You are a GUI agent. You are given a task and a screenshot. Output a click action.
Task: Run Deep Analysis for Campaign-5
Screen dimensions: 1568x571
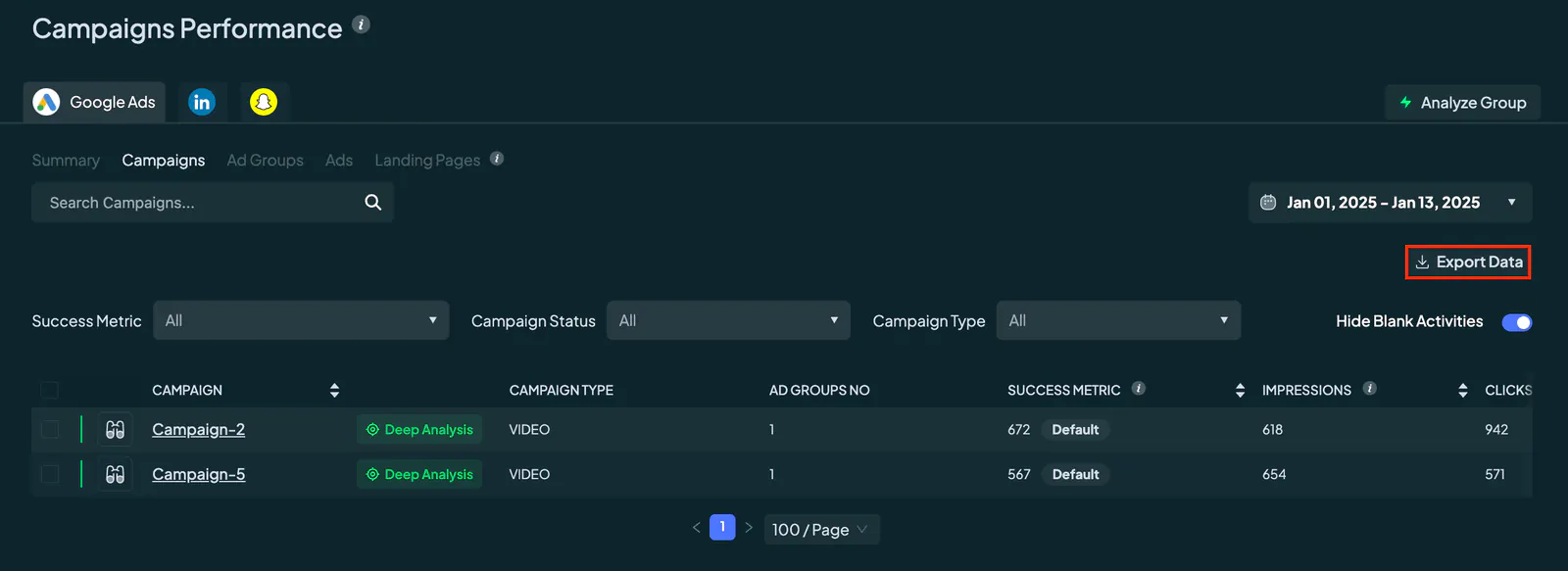pos(419,475)
